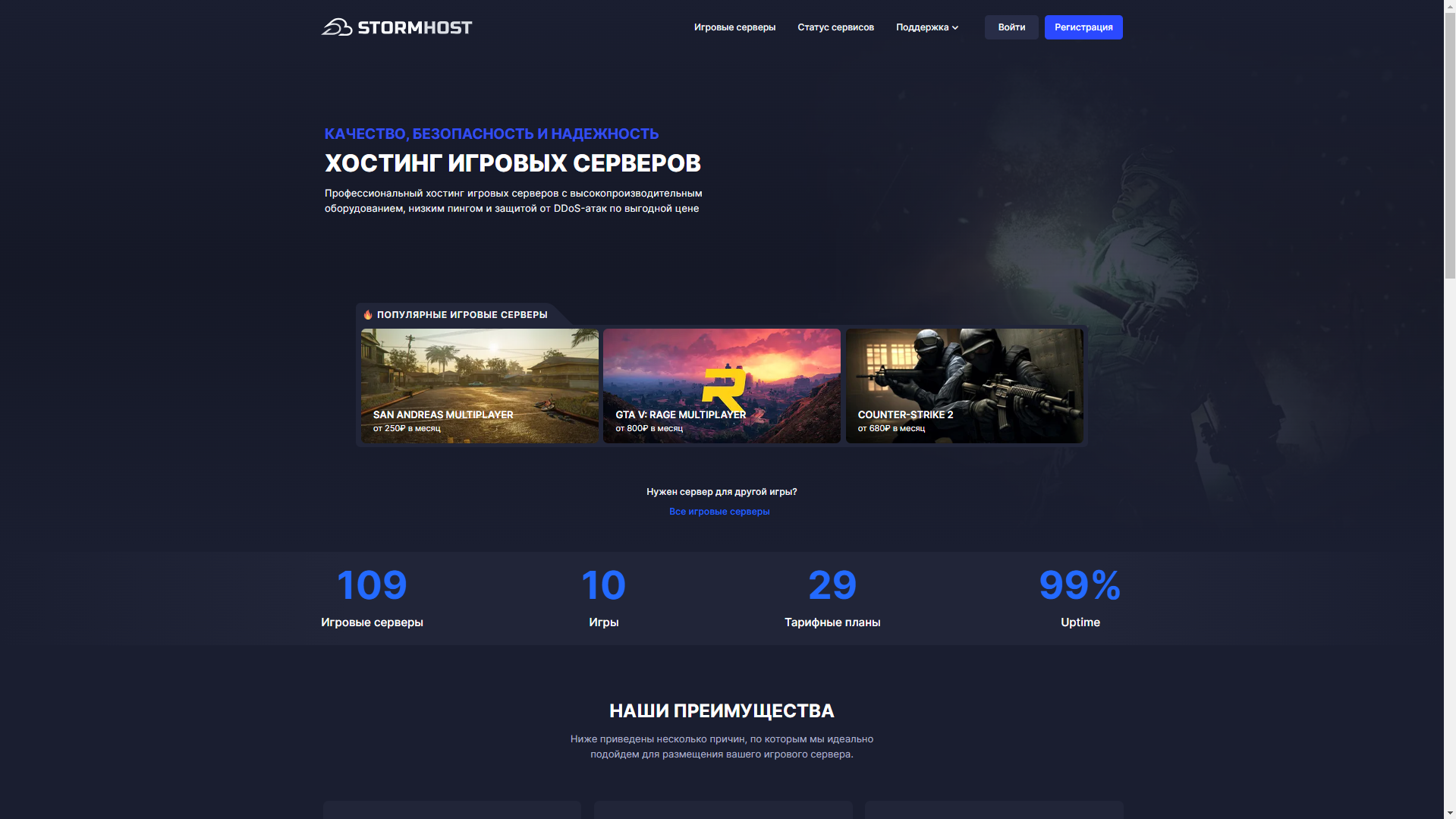This screenshot has height=819, width=1456.
Task: Click the 29 Тарифные планы statistic
Action: coord(832,598)
